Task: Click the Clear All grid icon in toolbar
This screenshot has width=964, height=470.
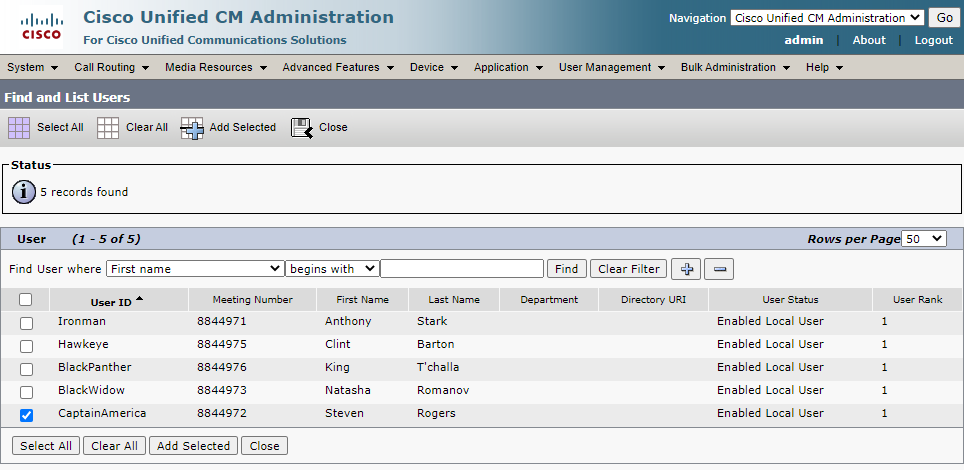Action: coord(108,127)
